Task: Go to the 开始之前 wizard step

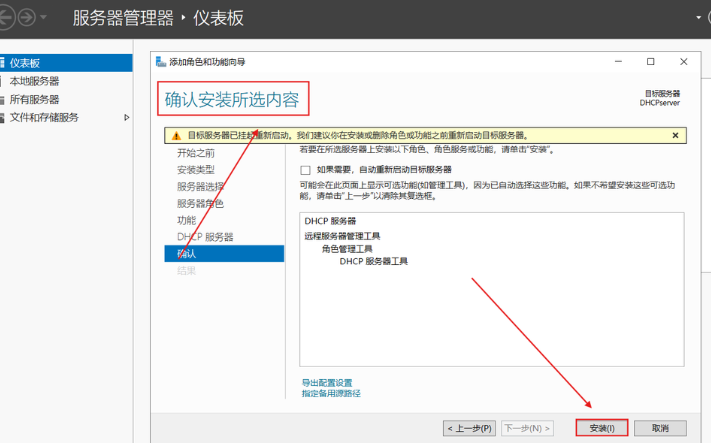Action: point(195,153)
